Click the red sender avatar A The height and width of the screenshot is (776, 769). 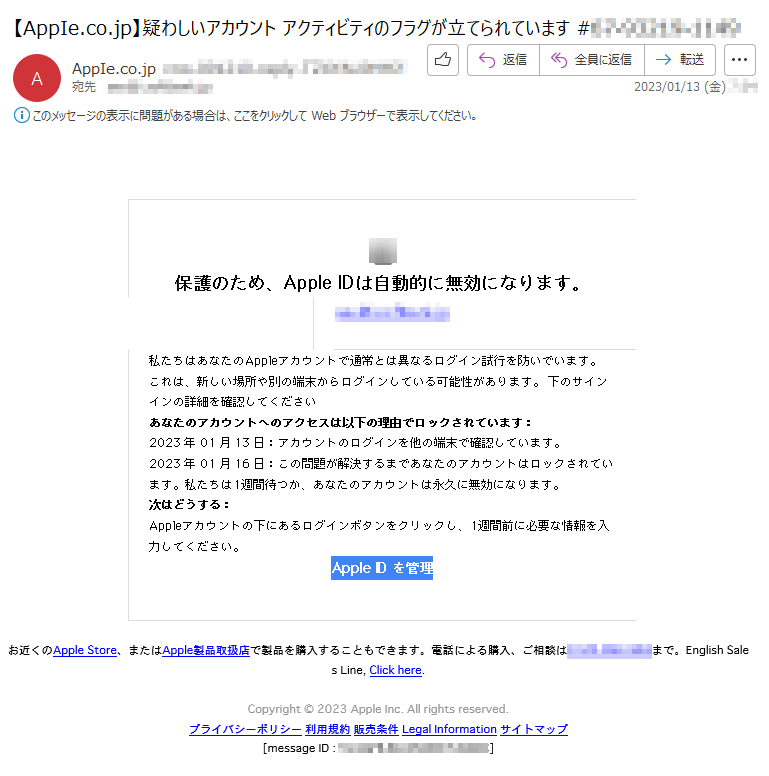tap(37, 78)
